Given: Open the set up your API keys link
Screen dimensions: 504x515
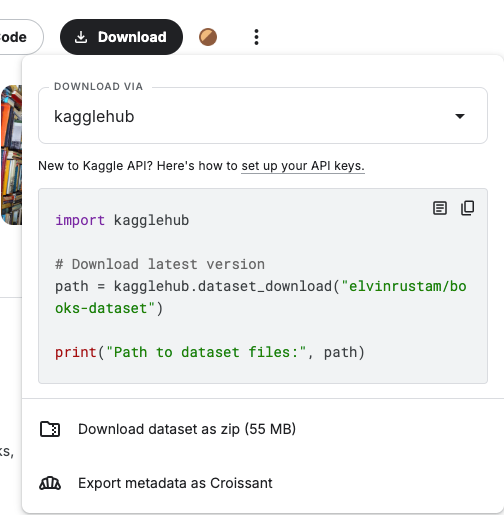Looking at the screenshot, I should (x=303, y=166).
